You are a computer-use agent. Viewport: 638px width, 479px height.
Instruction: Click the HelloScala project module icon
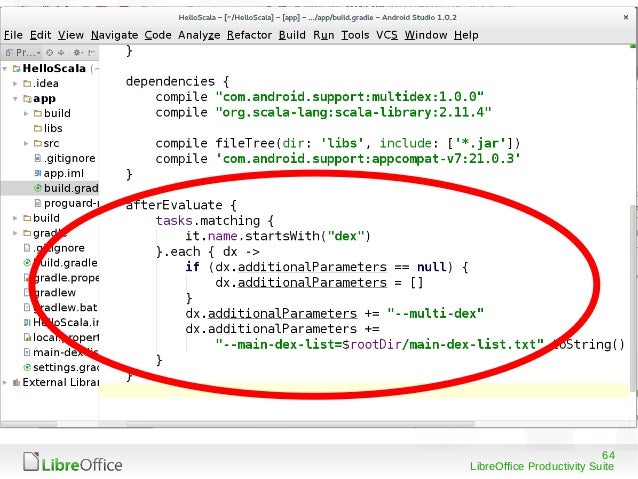[x=16, y=68]
